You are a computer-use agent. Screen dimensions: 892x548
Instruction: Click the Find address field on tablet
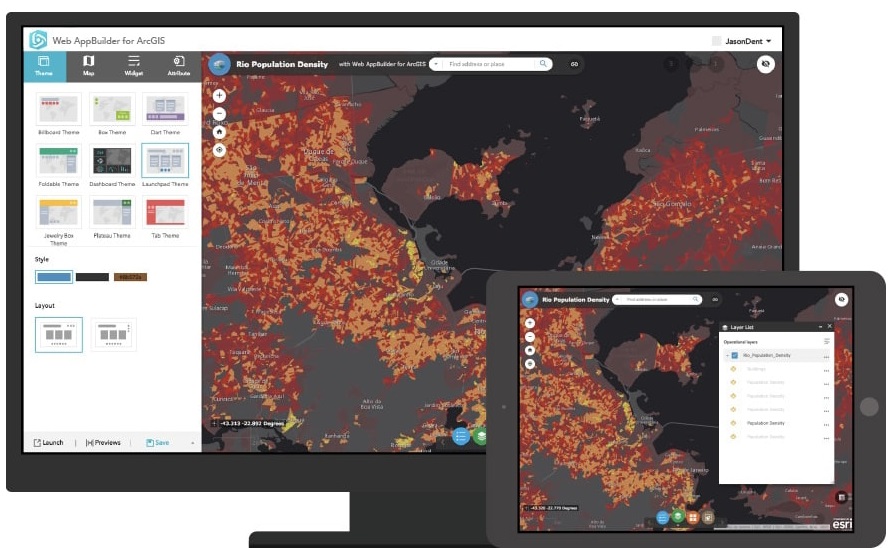[x=657, y=299]
